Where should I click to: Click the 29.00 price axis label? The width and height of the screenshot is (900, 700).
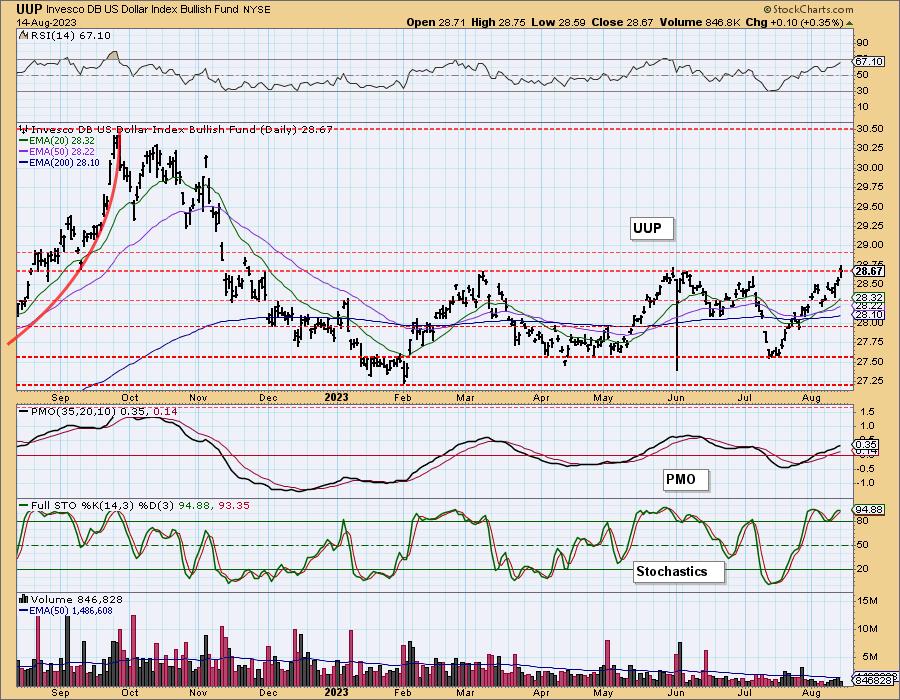(869, 245)
